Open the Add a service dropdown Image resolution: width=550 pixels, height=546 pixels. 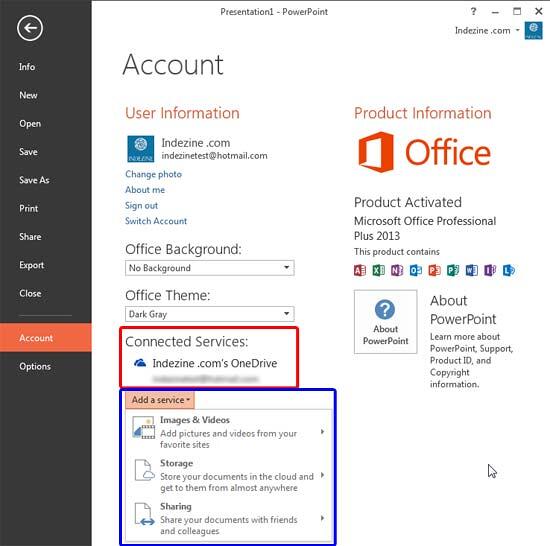[x=160, y=400]
